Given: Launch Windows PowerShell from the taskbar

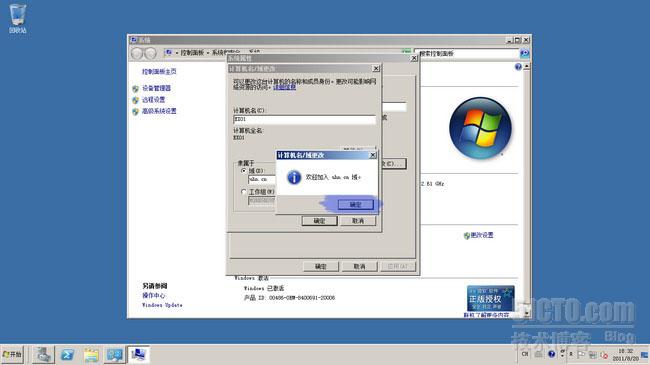Looking at the screenshot, I should (67, 355).
